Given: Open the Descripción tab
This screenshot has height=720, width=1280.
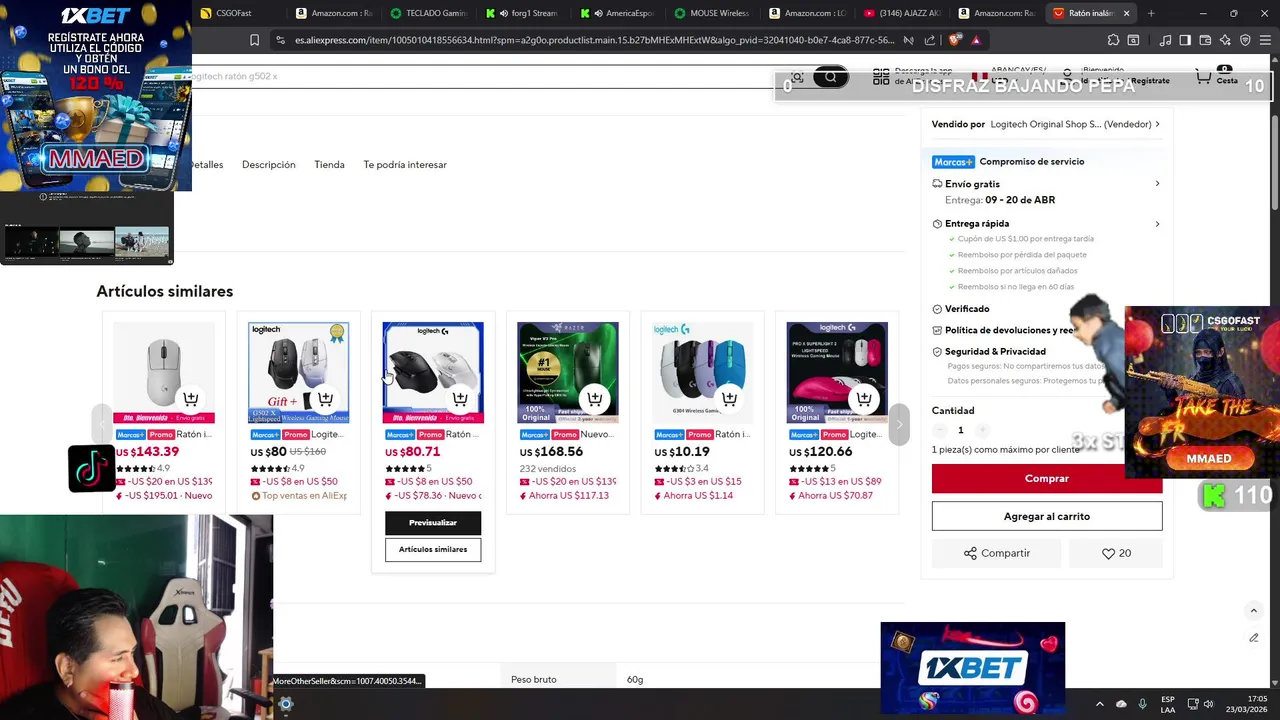Looking at the screenshot, I should coord(268,165).
